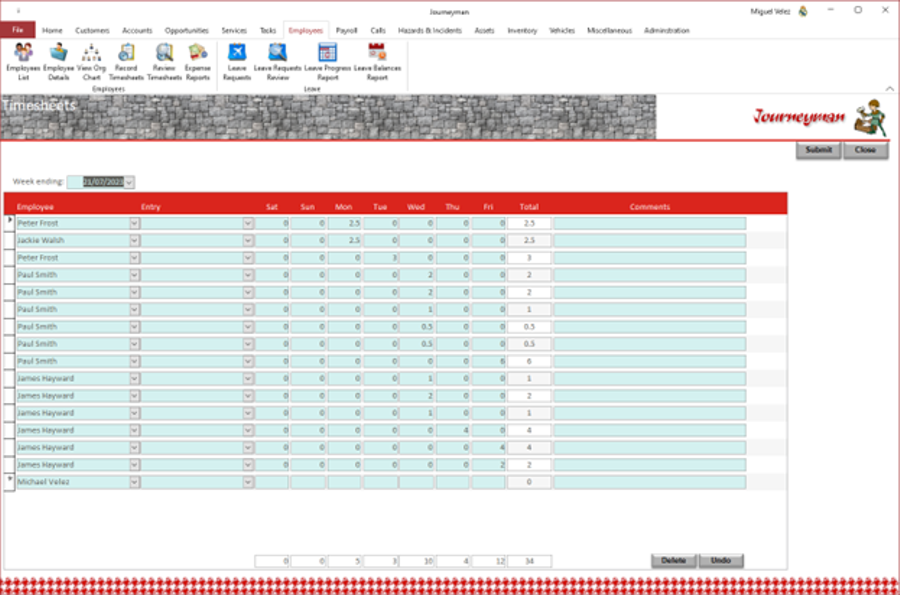Open the Leave Progress Report
Screen dimensions: 900x595
coord(327,62)
